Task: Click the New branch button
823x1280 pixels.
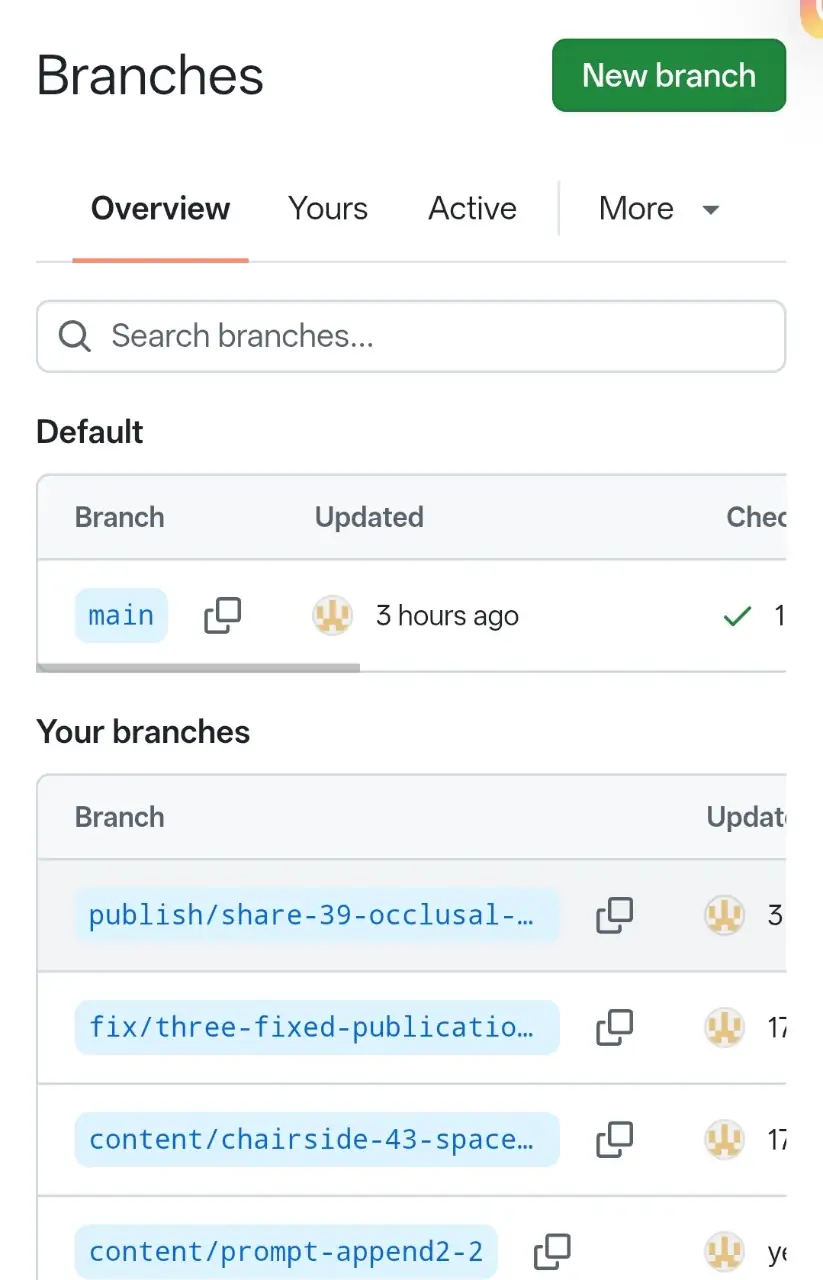Action: tap(669, 75)
